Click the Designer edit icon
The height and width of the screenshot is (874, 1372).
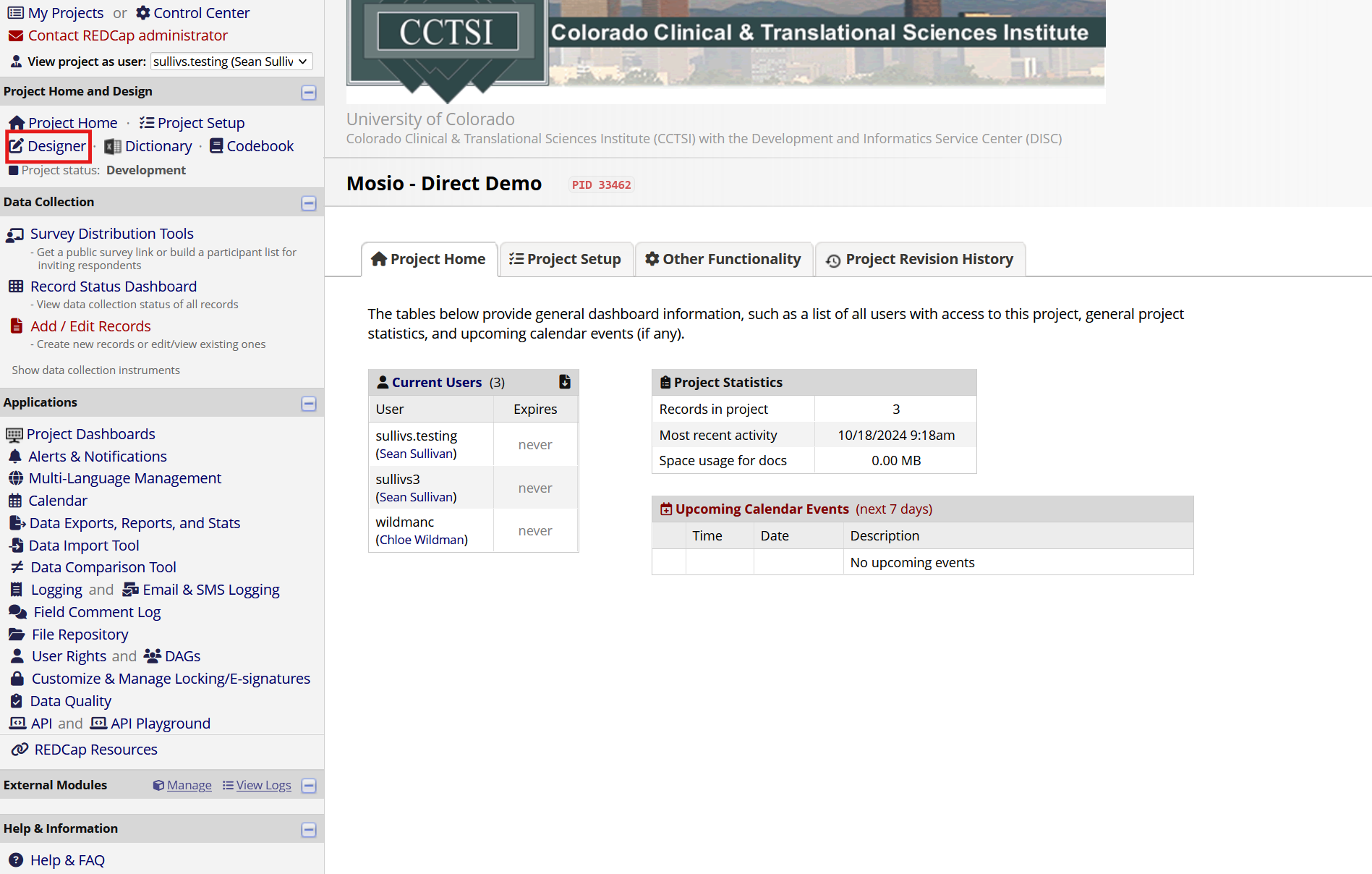(x=17, y=146)
